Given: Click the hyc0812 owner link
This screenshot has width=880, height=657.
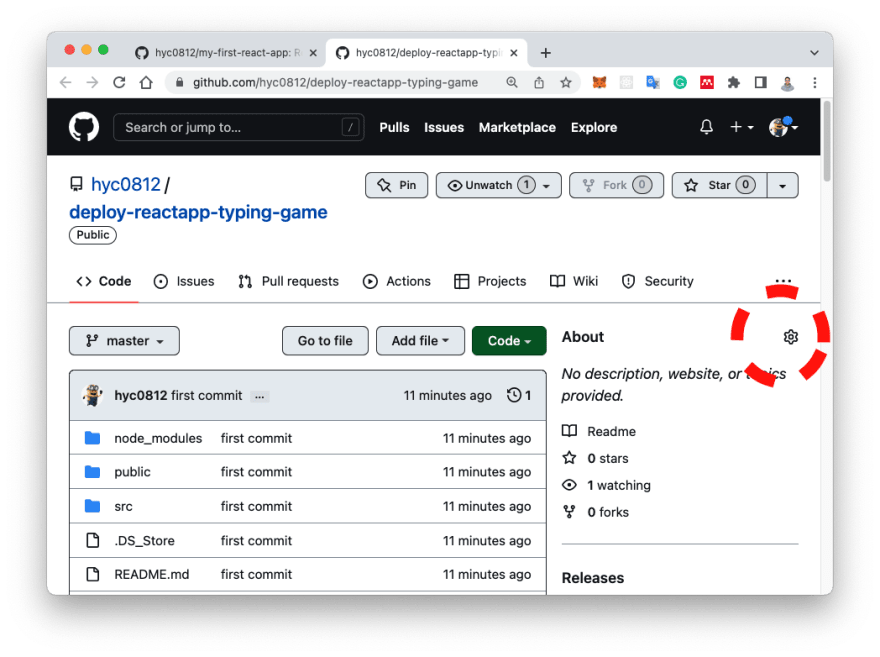Looking at the screenshot, I should [x=126, y=184].
